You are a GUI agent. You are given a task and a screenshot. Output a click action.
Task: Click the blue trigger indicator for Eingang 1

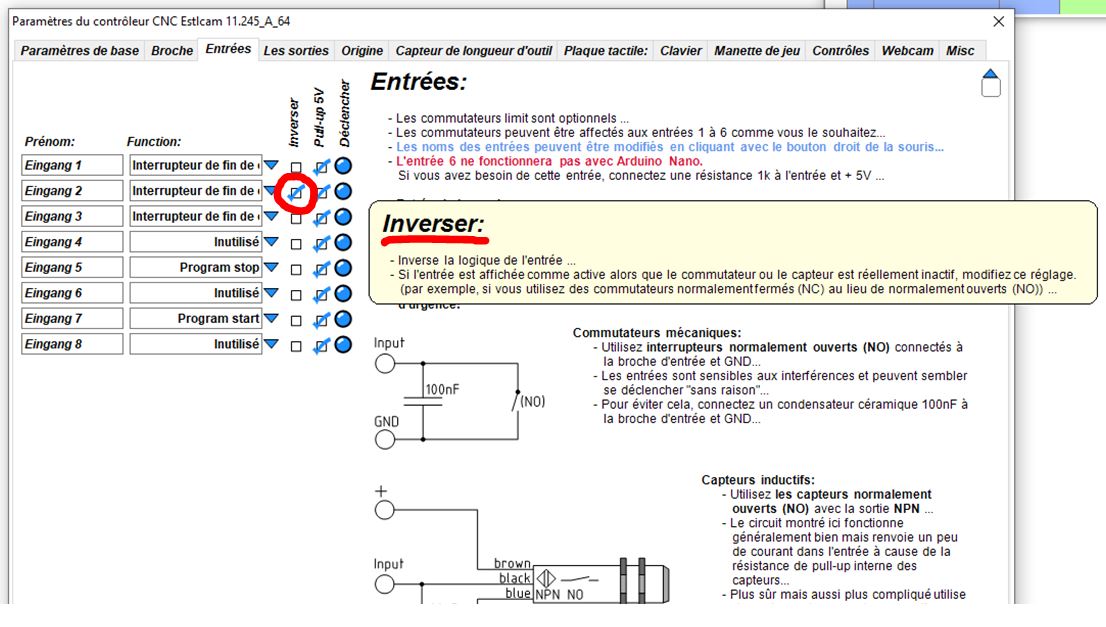click(x=343, y=166)
